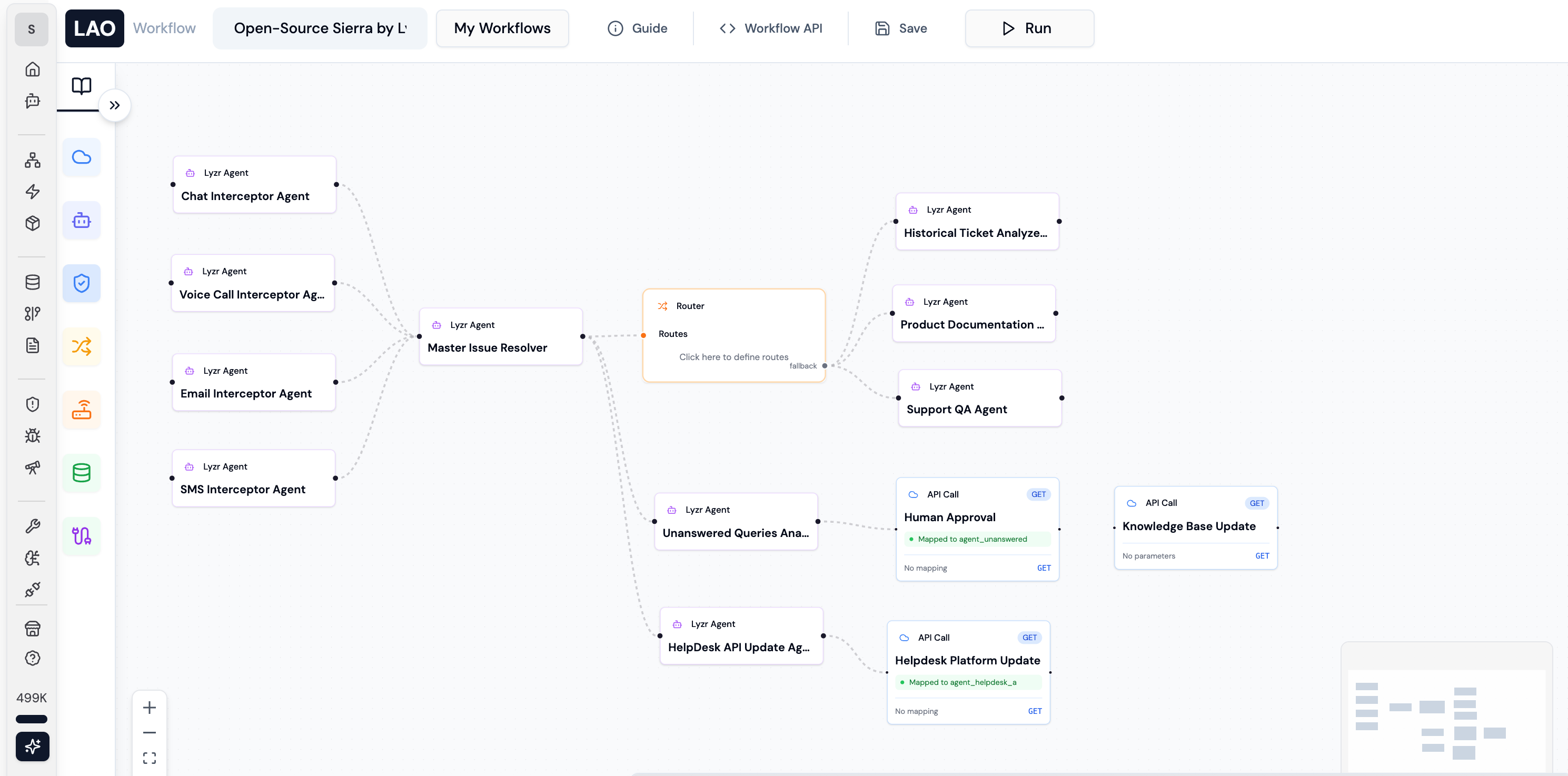
Task: Open the Guide menu item
Action: [637, 28]
